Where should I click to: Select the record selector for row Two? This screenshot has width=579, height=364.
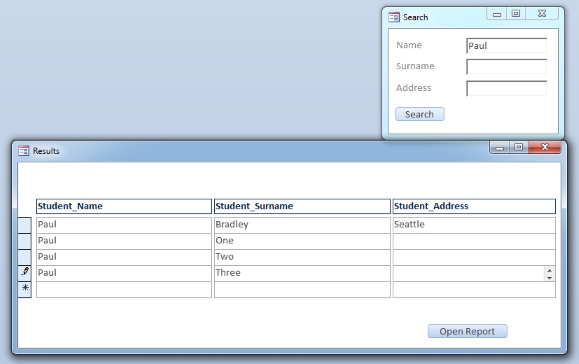pyautogui.click(x=25, y=257)
